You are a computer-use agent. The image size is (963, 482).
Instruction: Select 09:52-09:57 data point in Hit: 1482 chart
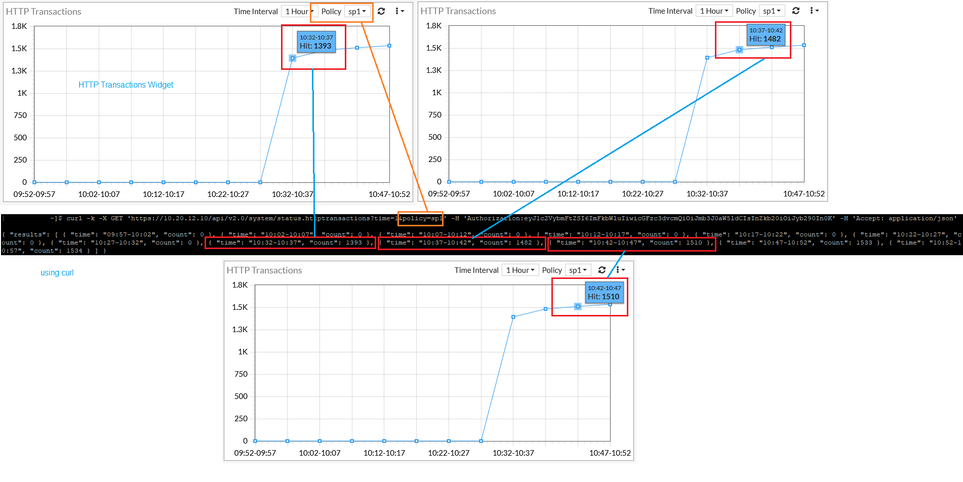click(x=449, y=182)
